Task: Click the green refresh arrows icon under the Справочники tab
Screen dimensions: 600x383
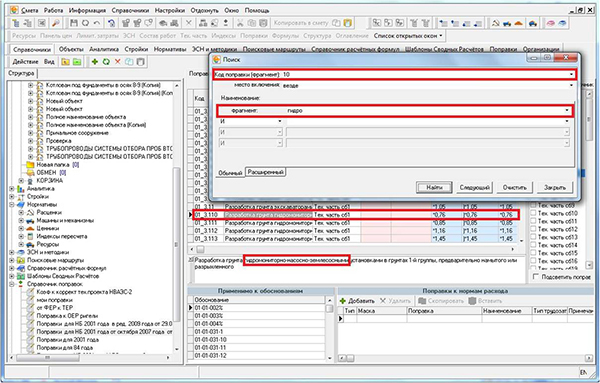Action: click(106, 62)
